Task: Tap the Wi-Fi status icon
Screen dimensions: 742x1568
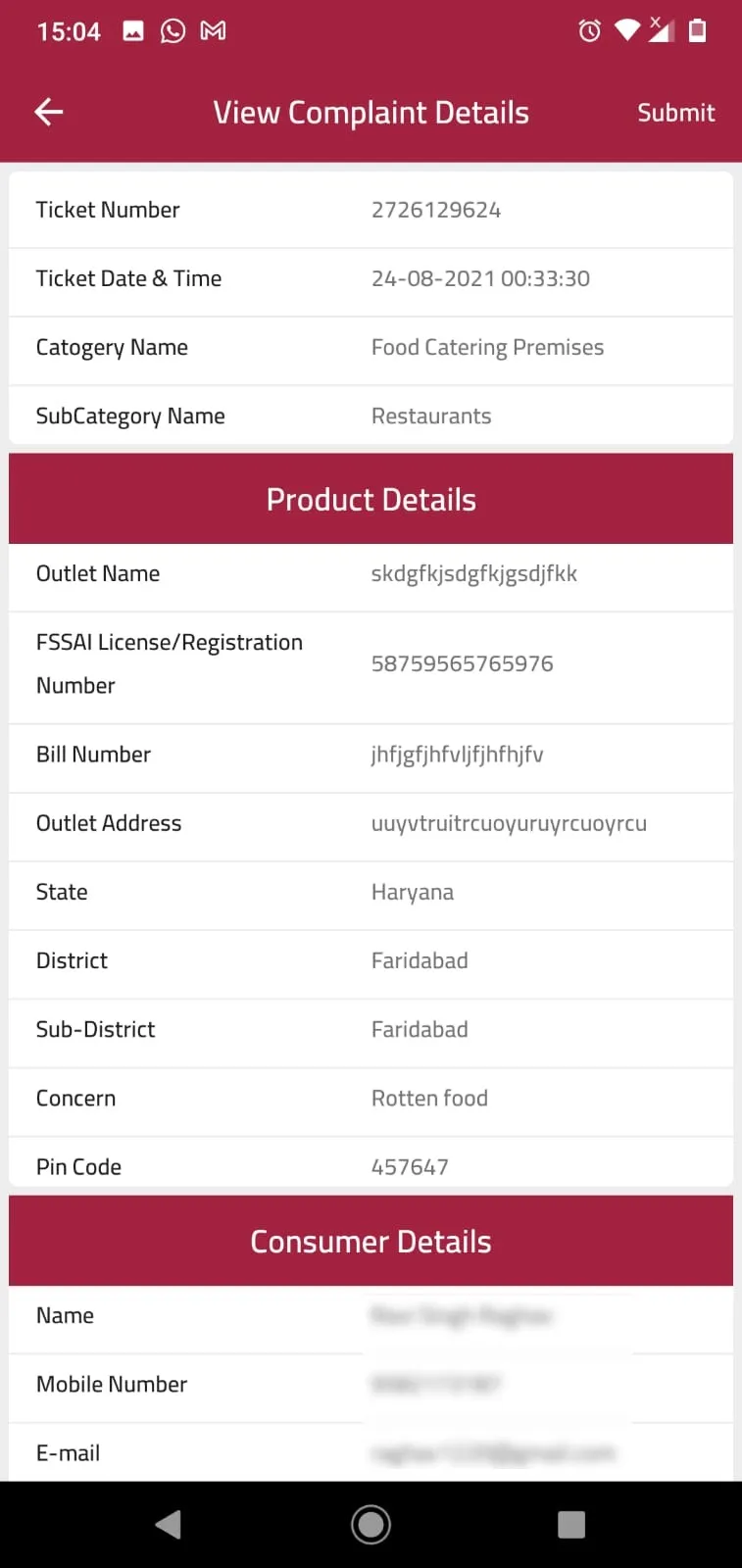Action: pyautogui.click(x=628, y=30)
